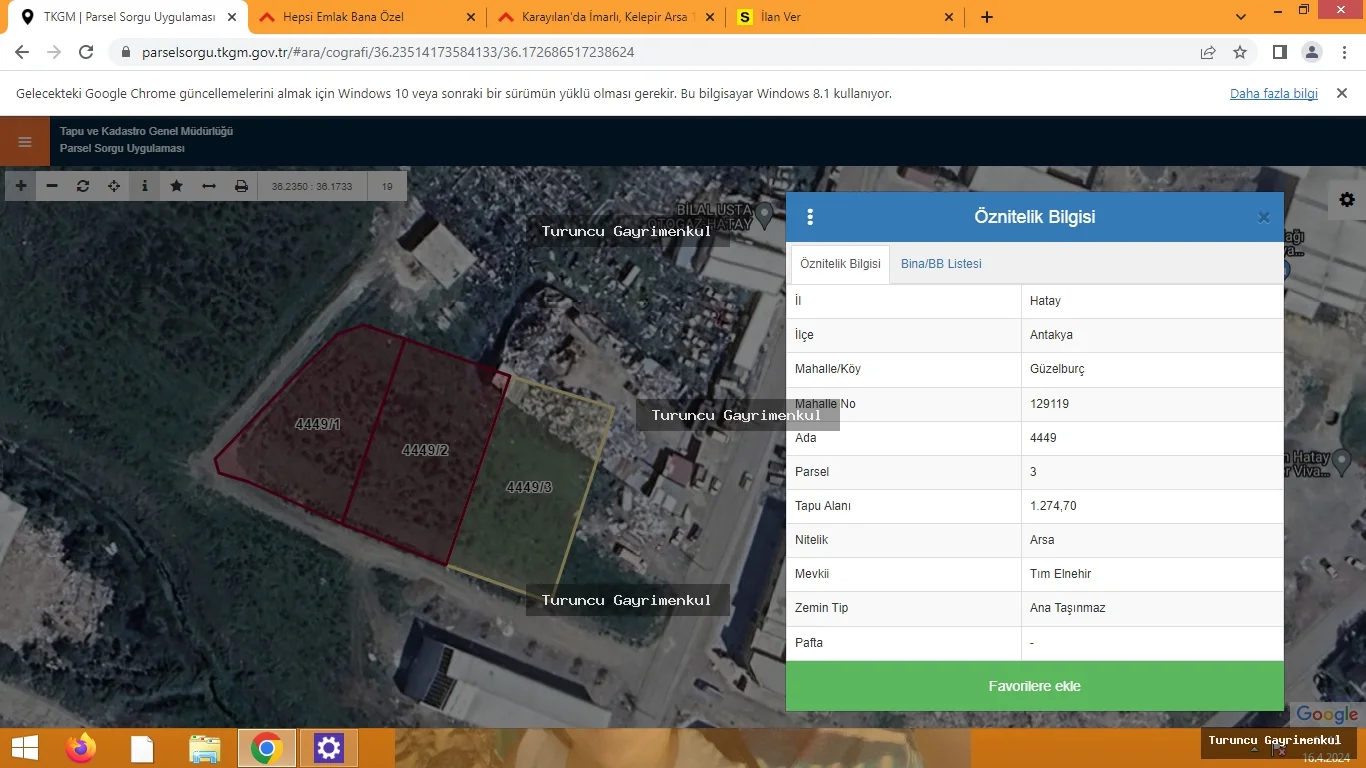Choose the measure distance arrow tool

coord(209,186)
